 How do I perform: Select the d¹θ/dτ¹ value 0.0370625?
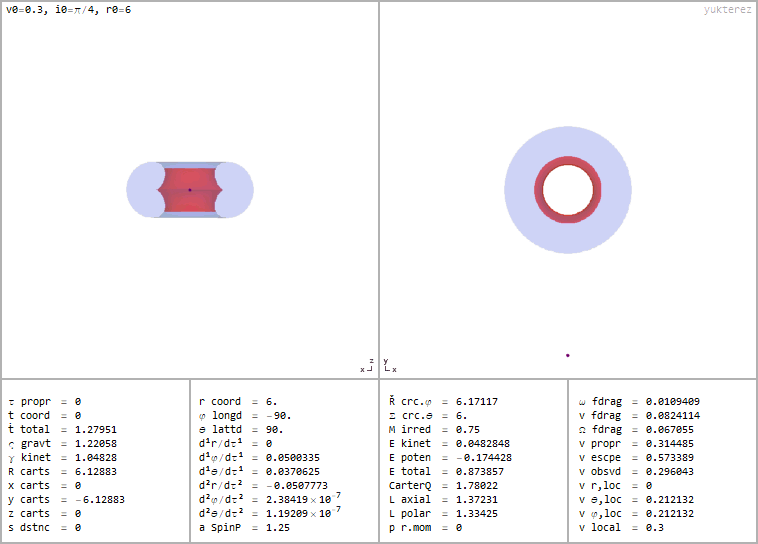click(293, 471)
